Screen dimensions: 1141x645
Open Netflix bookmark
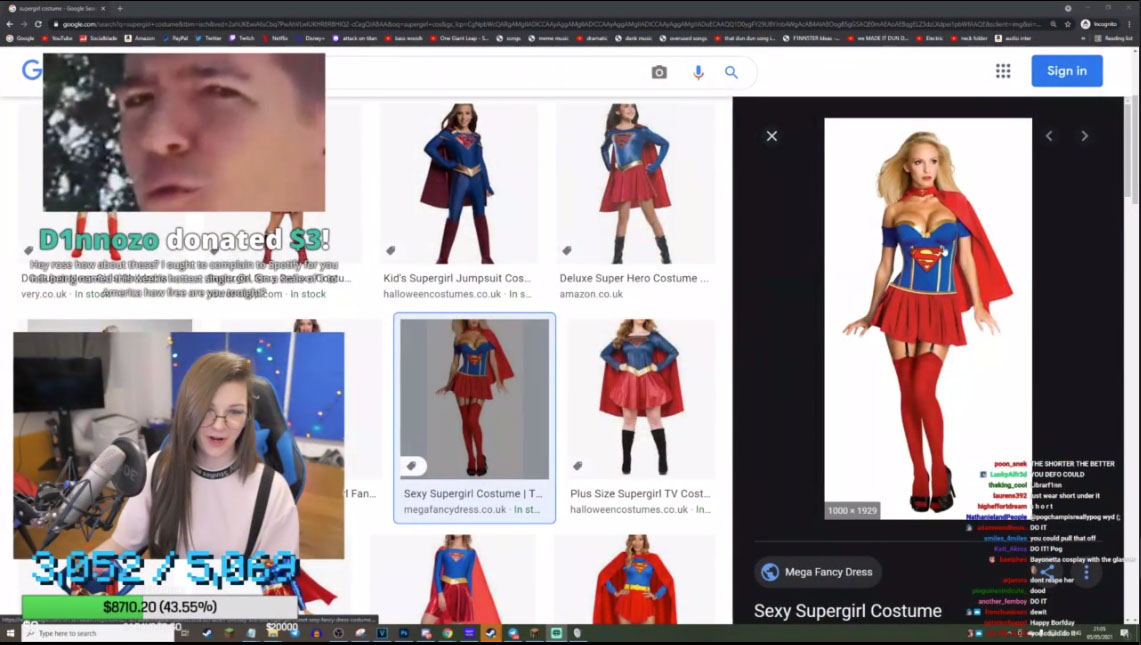275,38
